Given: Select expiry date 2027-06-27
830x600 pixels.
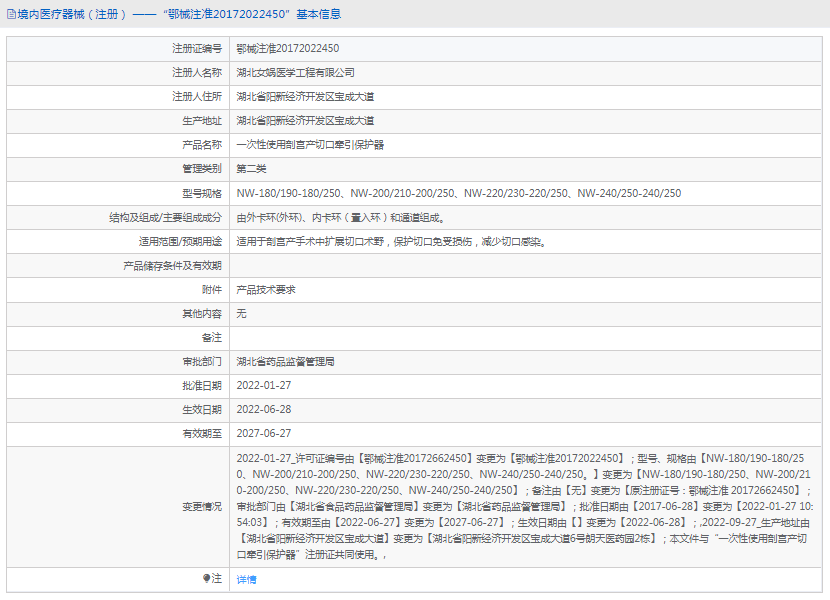Looking at the screenshot, I should click(x=264, y=433).
